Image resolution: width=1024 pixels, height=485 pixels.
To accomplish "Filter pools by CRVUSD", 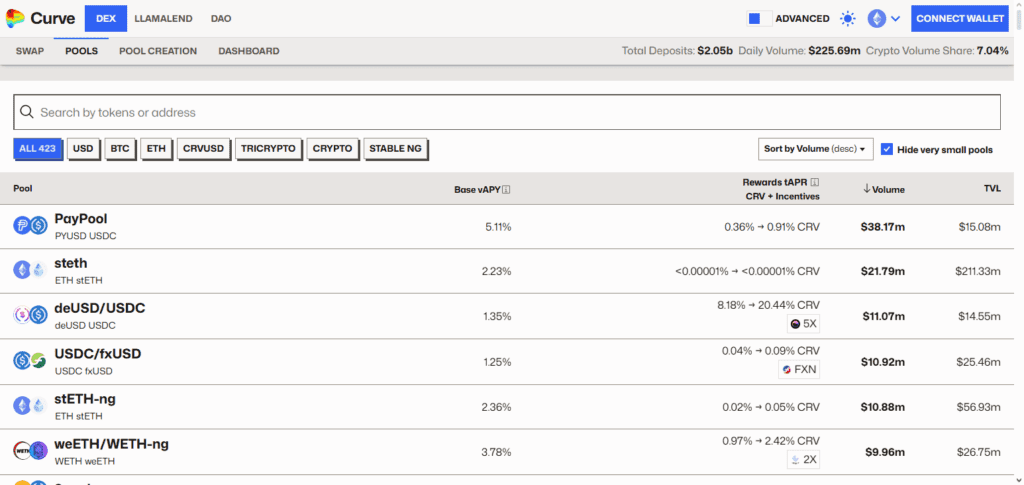I will 204,149.
